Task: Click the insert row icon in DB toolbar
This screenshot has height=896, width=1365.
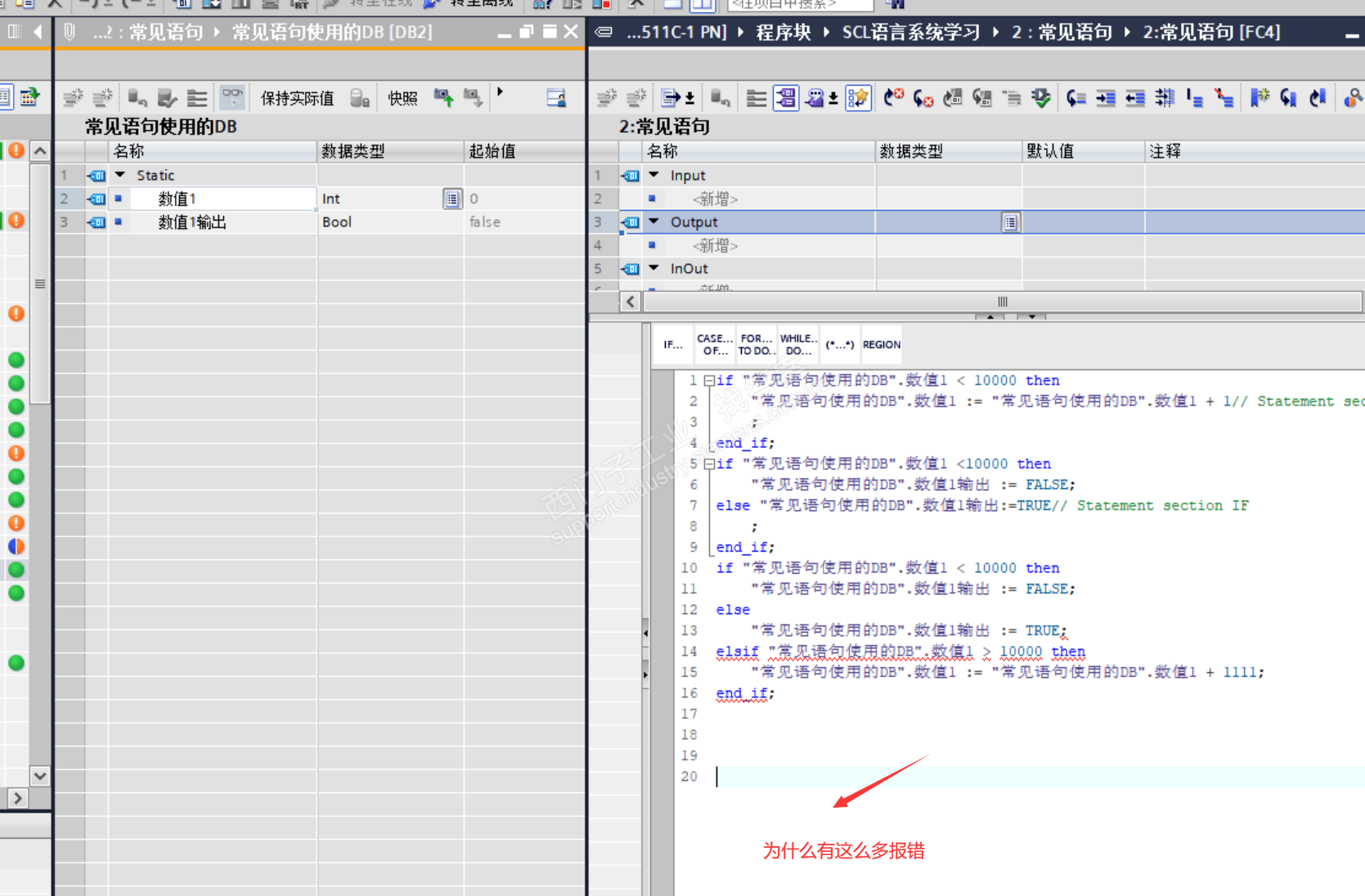Action: tap(73, 98)
